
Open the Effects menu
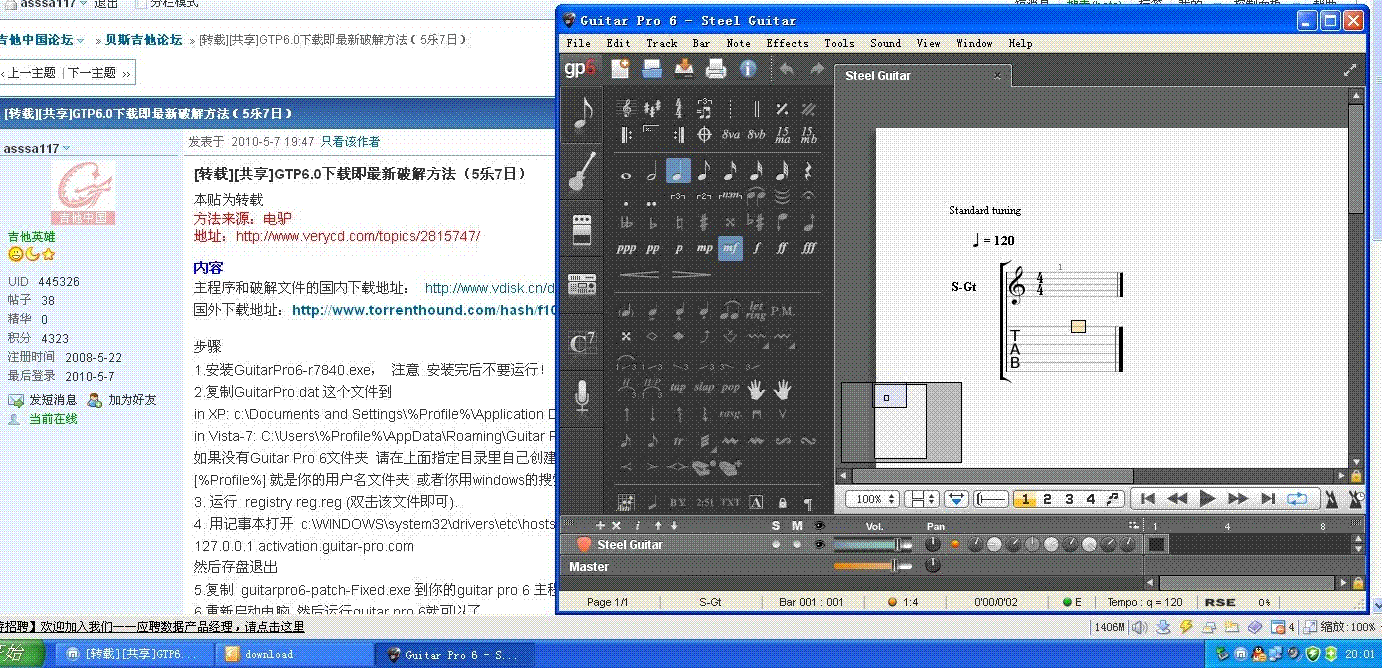click(788, 43)
